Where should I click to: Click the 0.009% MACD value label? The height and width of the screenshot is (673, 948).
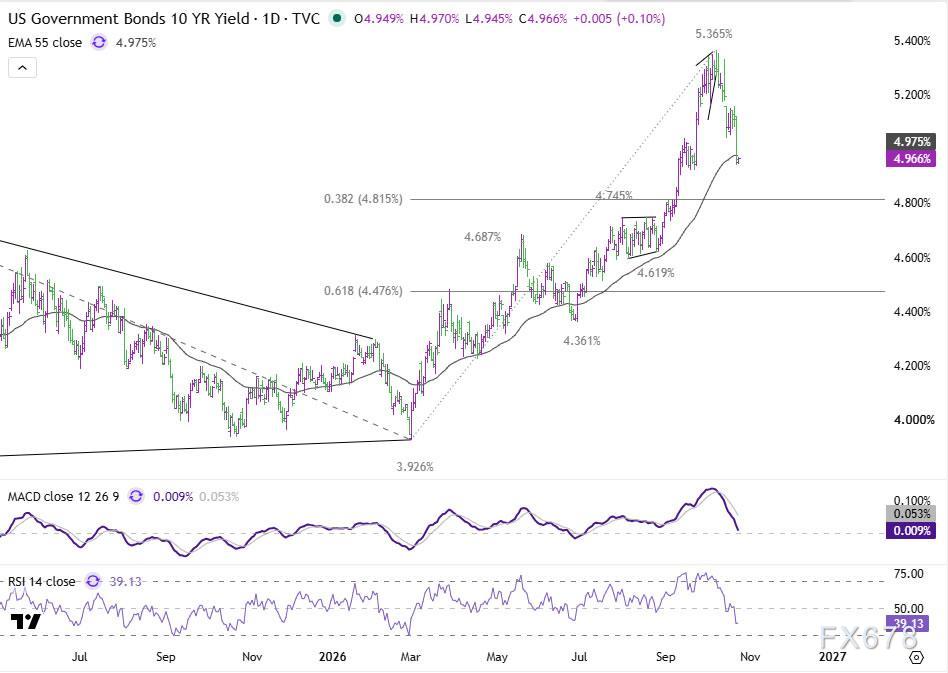pos(911,530)
